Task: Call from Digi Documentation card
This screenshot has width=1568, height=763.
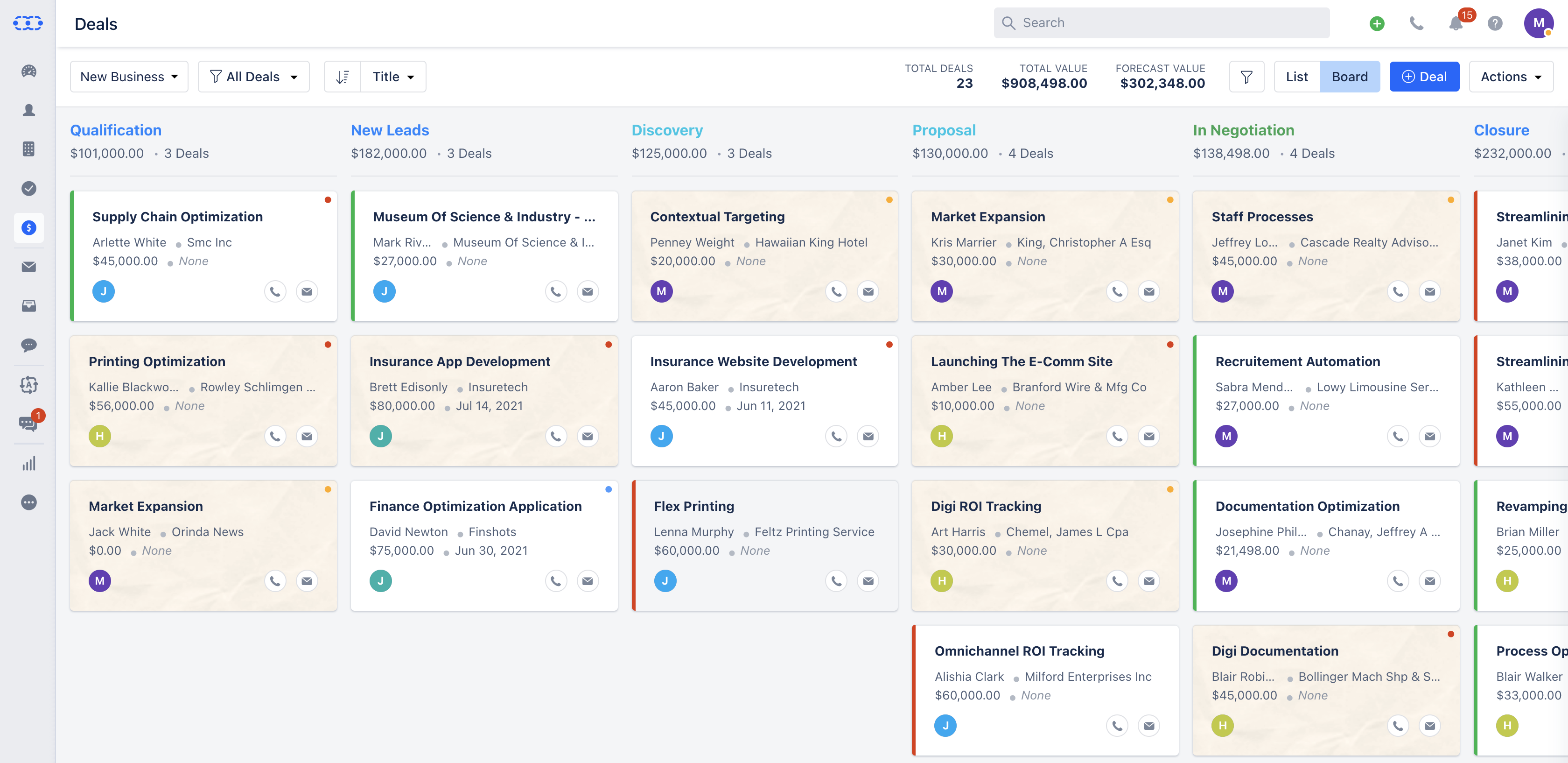Action: 1398,726
